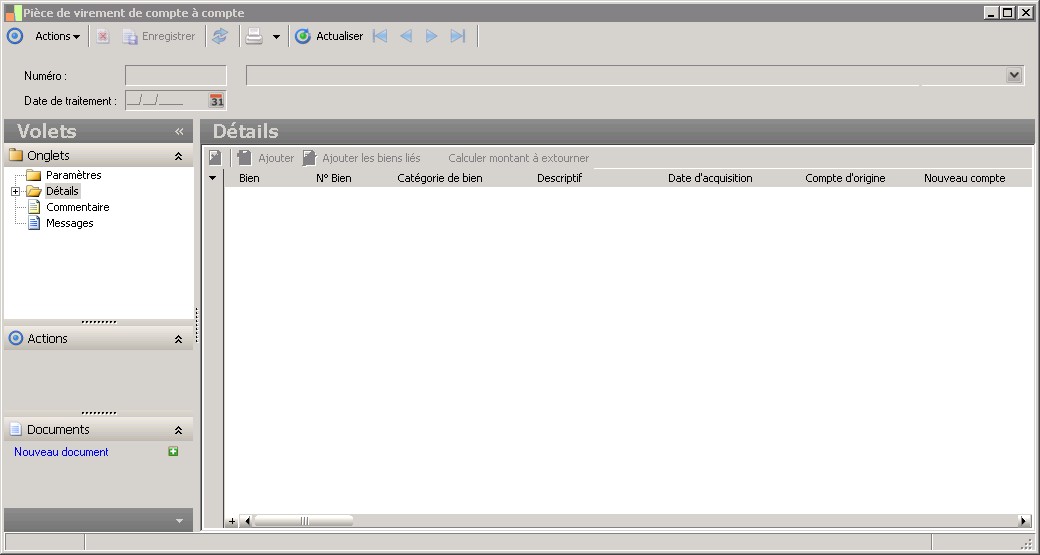Click the Bien column header
The height and width of the screenshot is (555, 1040).
pyautogui.click(x=249, y=178)
